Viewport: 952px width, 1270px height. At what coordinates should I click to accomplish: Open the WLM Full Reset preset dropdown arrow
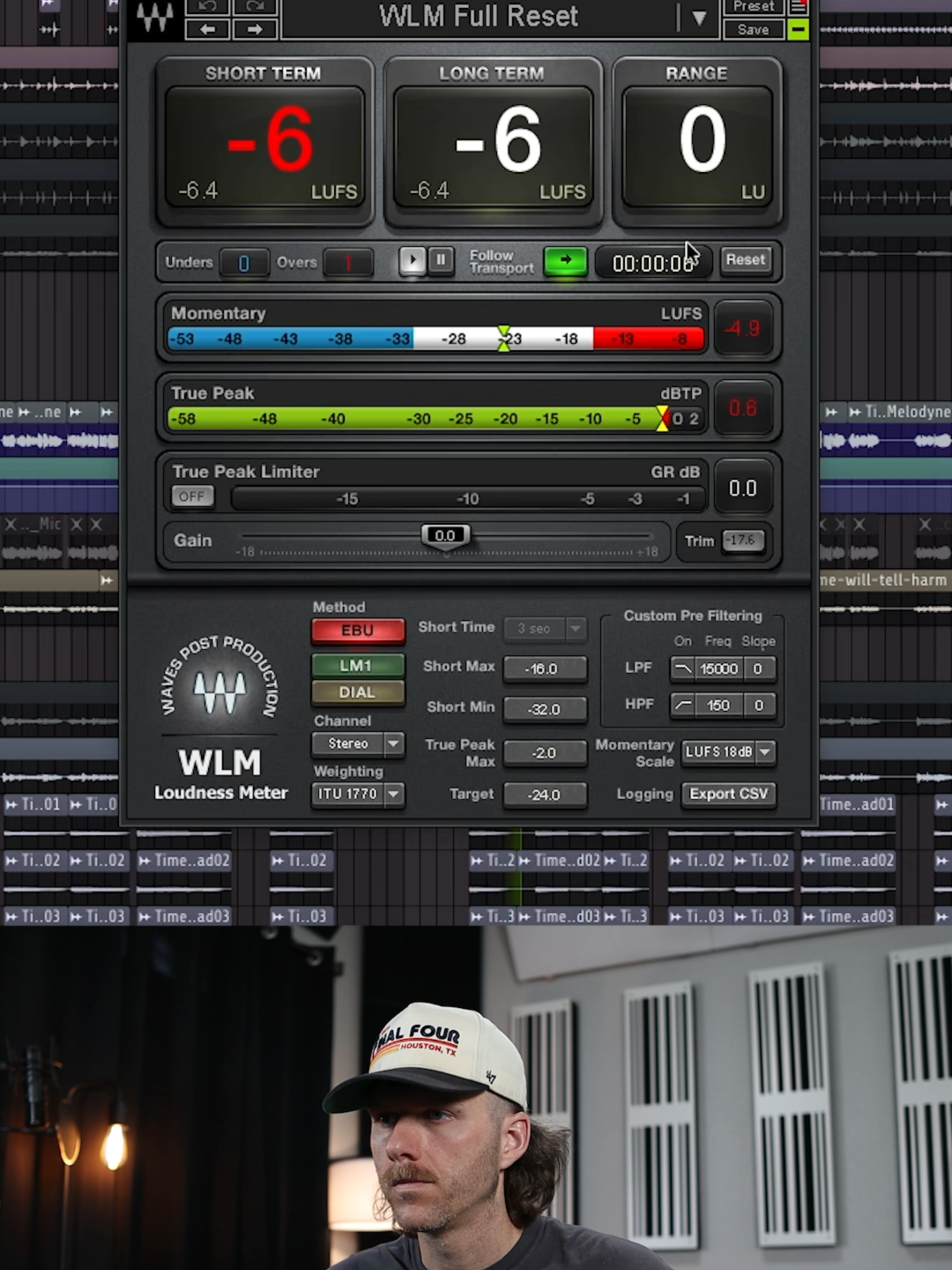coord(699,18)
